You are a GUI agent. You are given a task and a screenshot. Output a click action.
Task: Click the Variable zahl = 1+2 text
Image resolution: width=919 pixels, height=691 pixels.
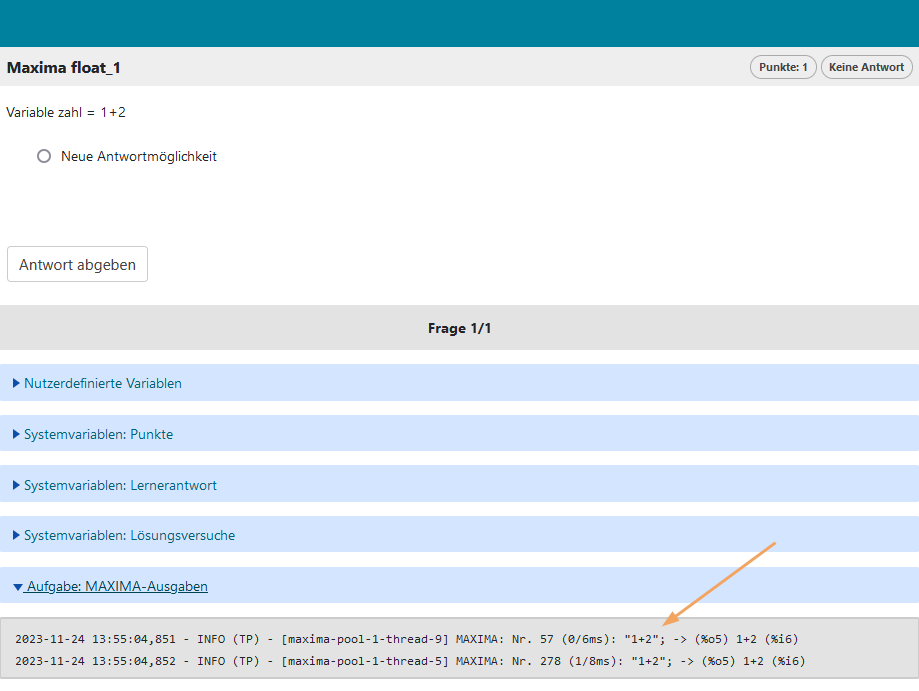click(x=66, y=113)
